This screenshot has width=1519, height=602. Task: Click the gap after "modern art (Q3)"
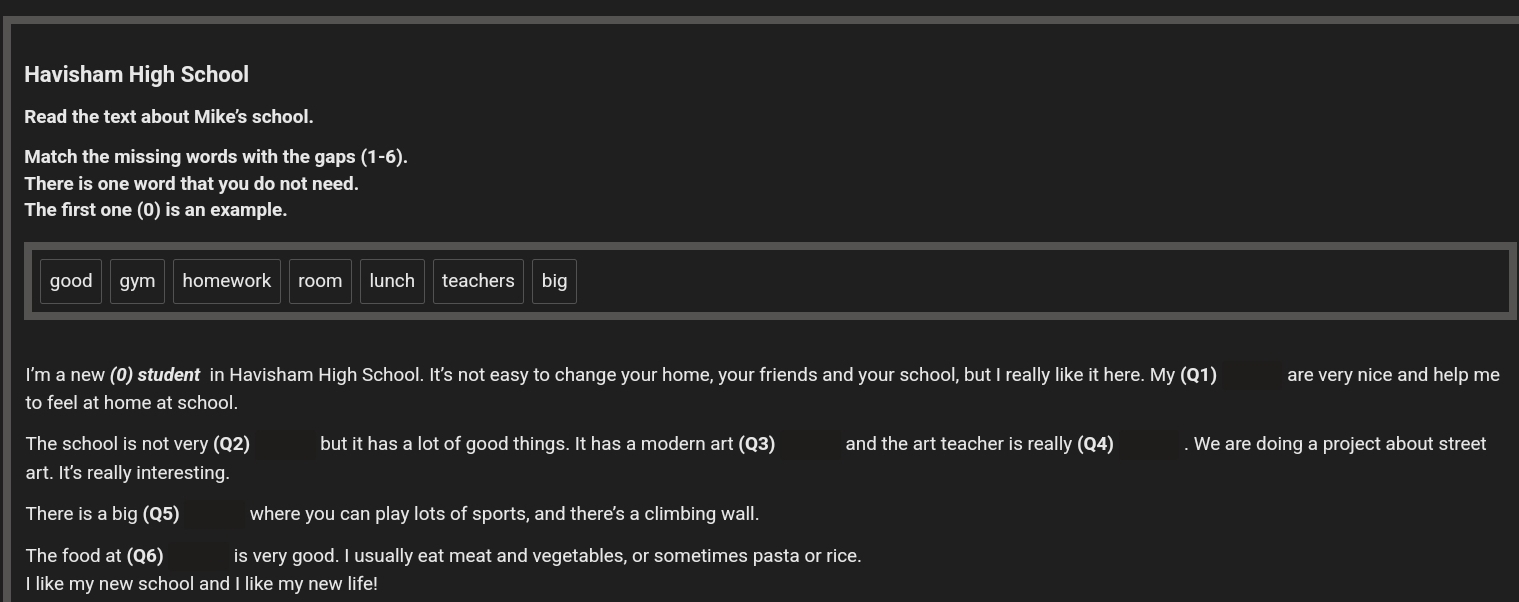coord(810,444)
